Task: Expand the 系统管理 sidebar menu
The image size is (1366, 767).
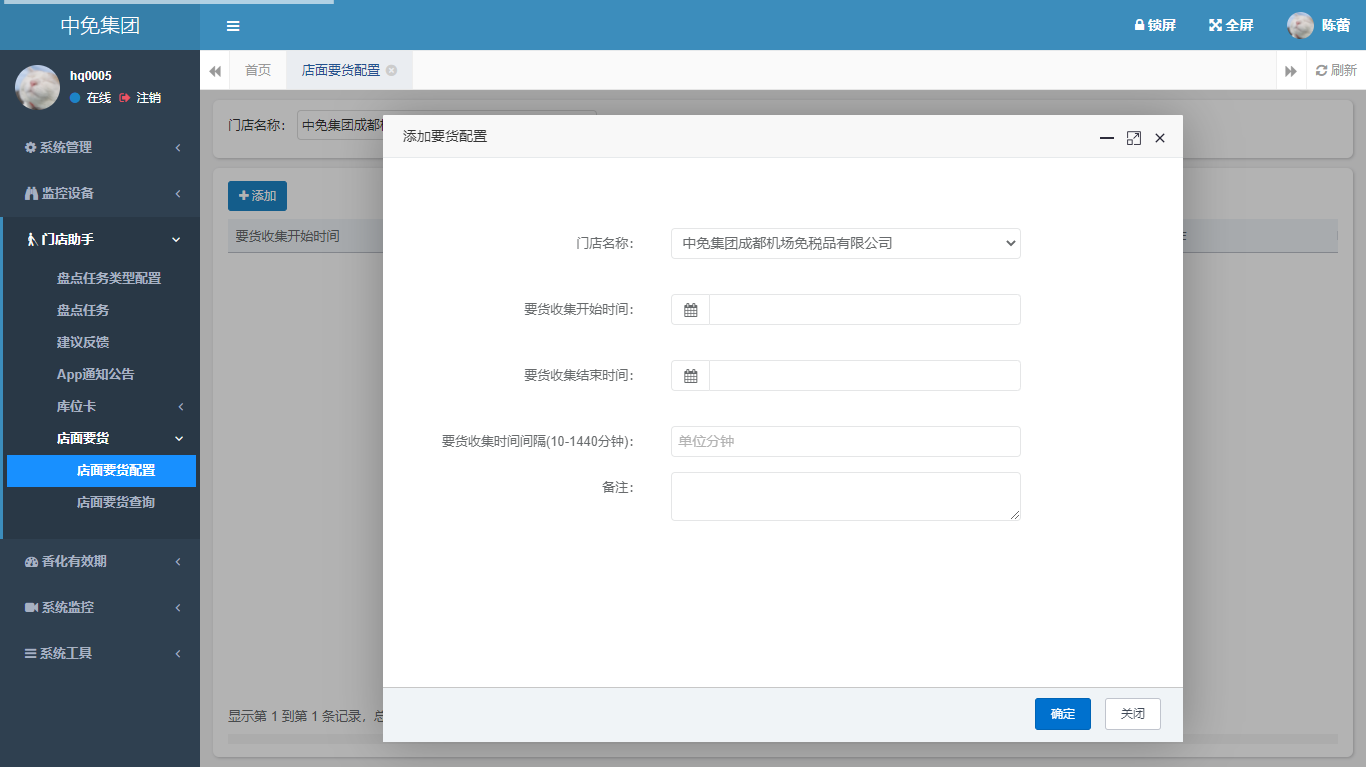Action: tap(100, 147)
